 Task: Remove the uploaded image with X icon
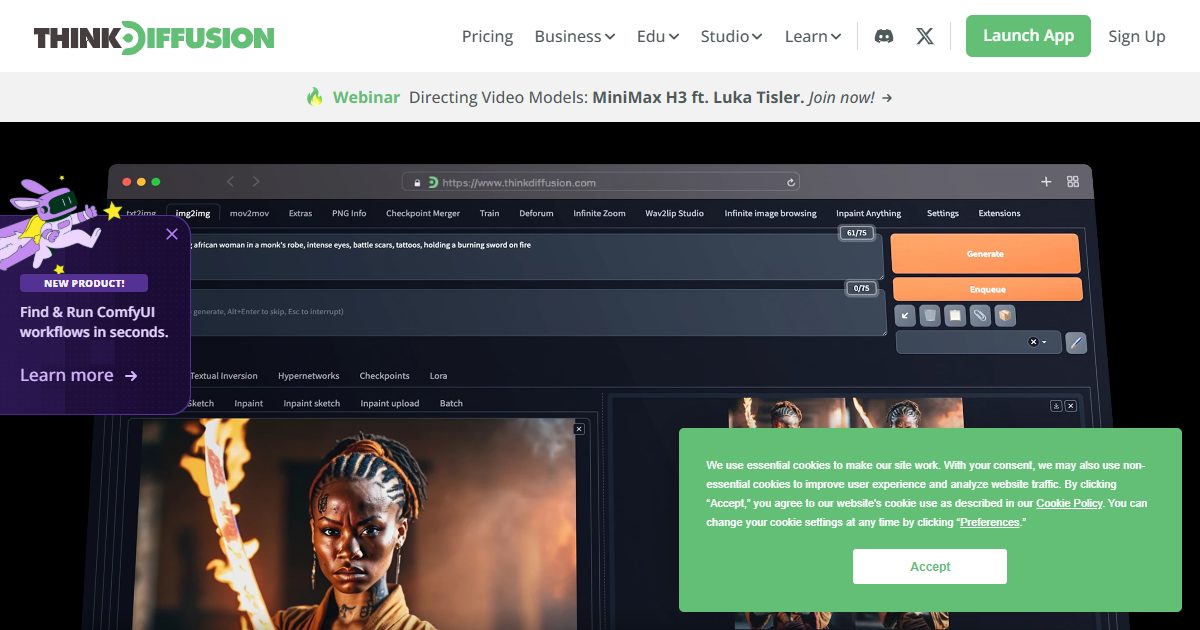pyautogui.click(x=579, y=429)
